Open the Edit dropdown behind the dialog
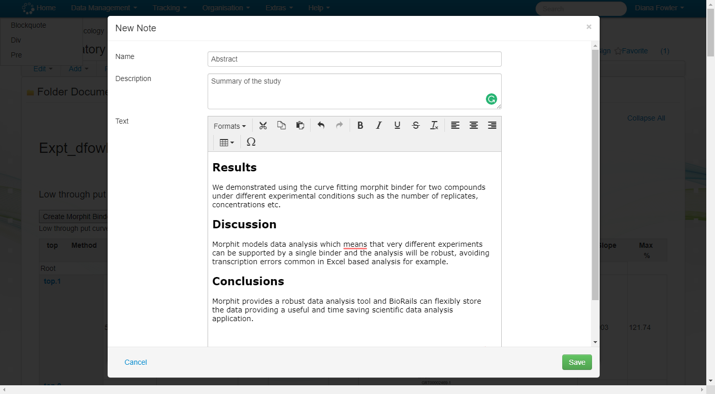This screenshot has height=394, width=715. tap(43, 69)
